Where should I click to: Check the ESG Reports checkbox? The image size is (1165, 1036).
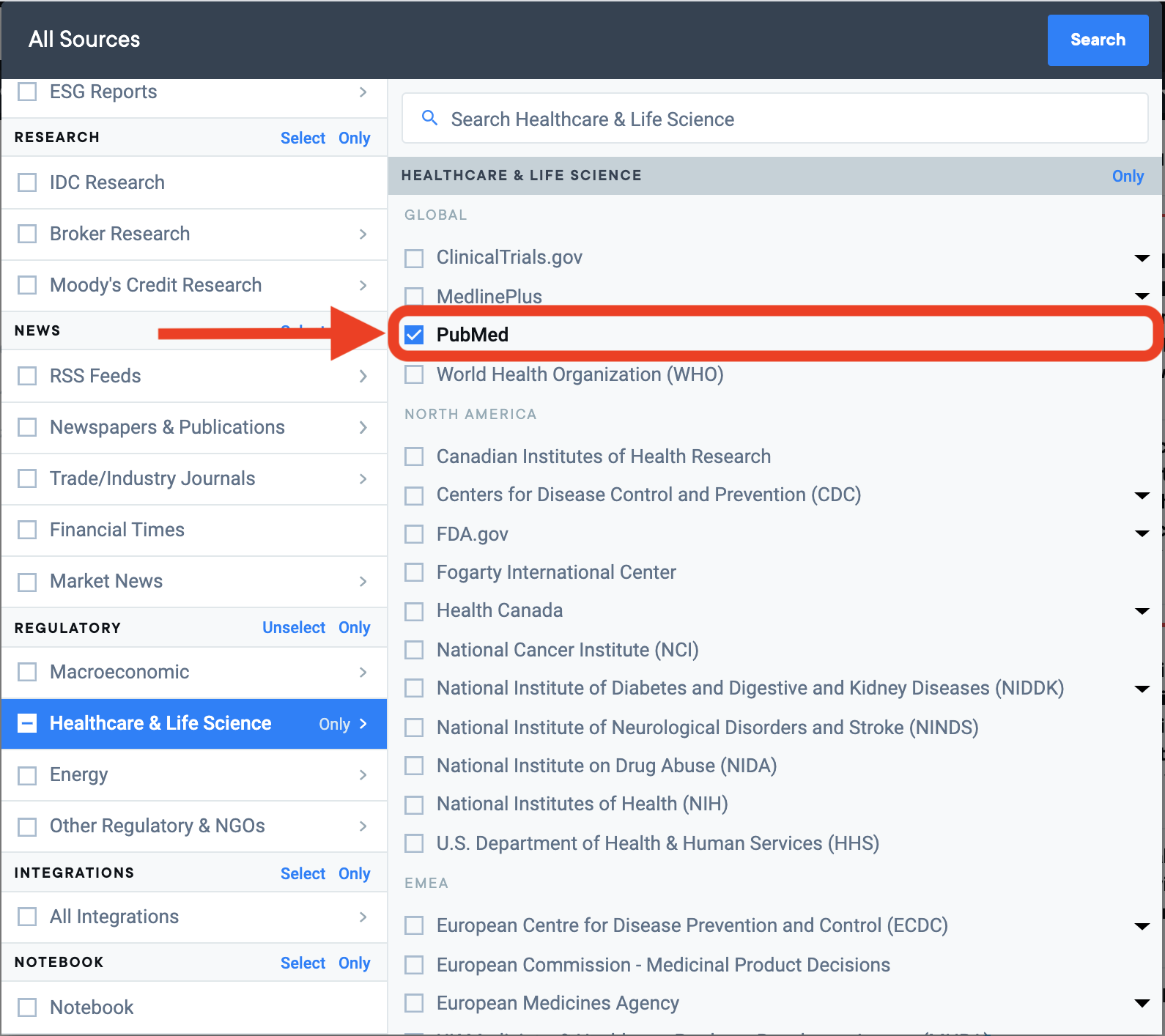click(27, 92)
